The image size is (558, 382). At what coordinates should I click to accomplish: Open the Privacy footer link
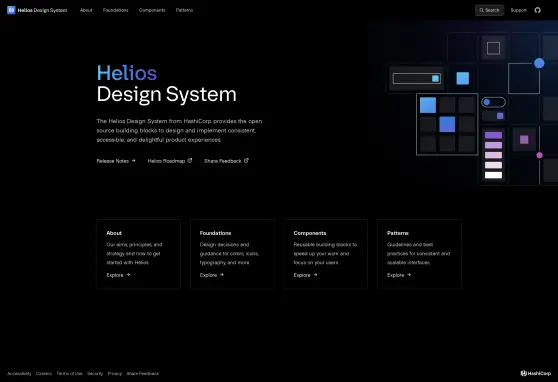[x=115, y=373]
